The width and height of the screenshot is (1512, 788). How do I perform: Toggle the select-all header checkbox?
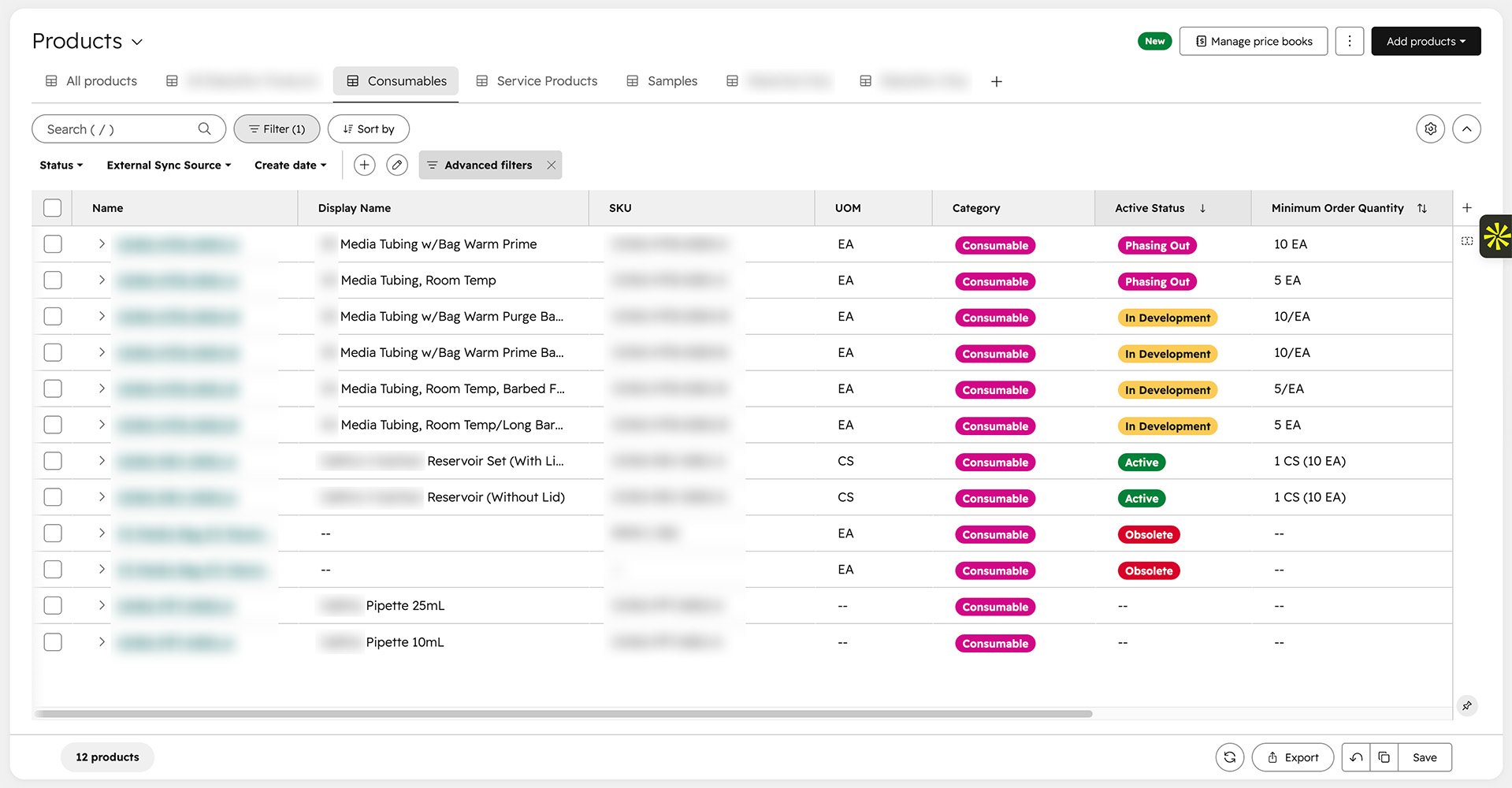pyautogui.click(x=53, y=208)
